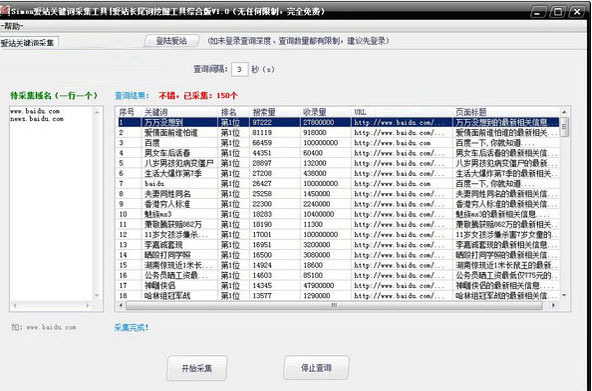This screenshot has width=592, height=391.
Task: Select result row 2 with search volume 81119
Action: click(338, 132)
